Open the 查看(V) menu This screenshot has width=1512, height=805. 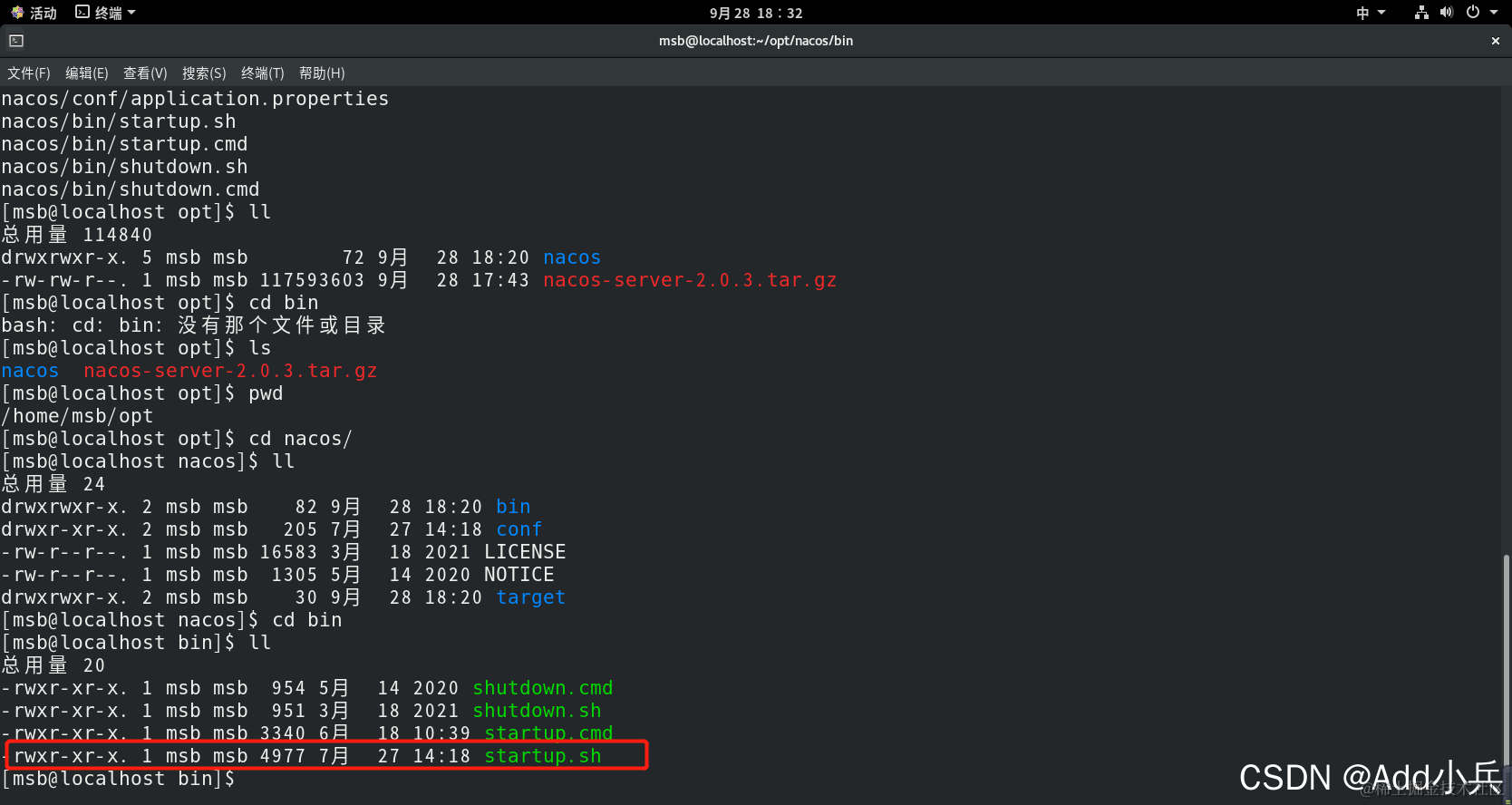145,73
